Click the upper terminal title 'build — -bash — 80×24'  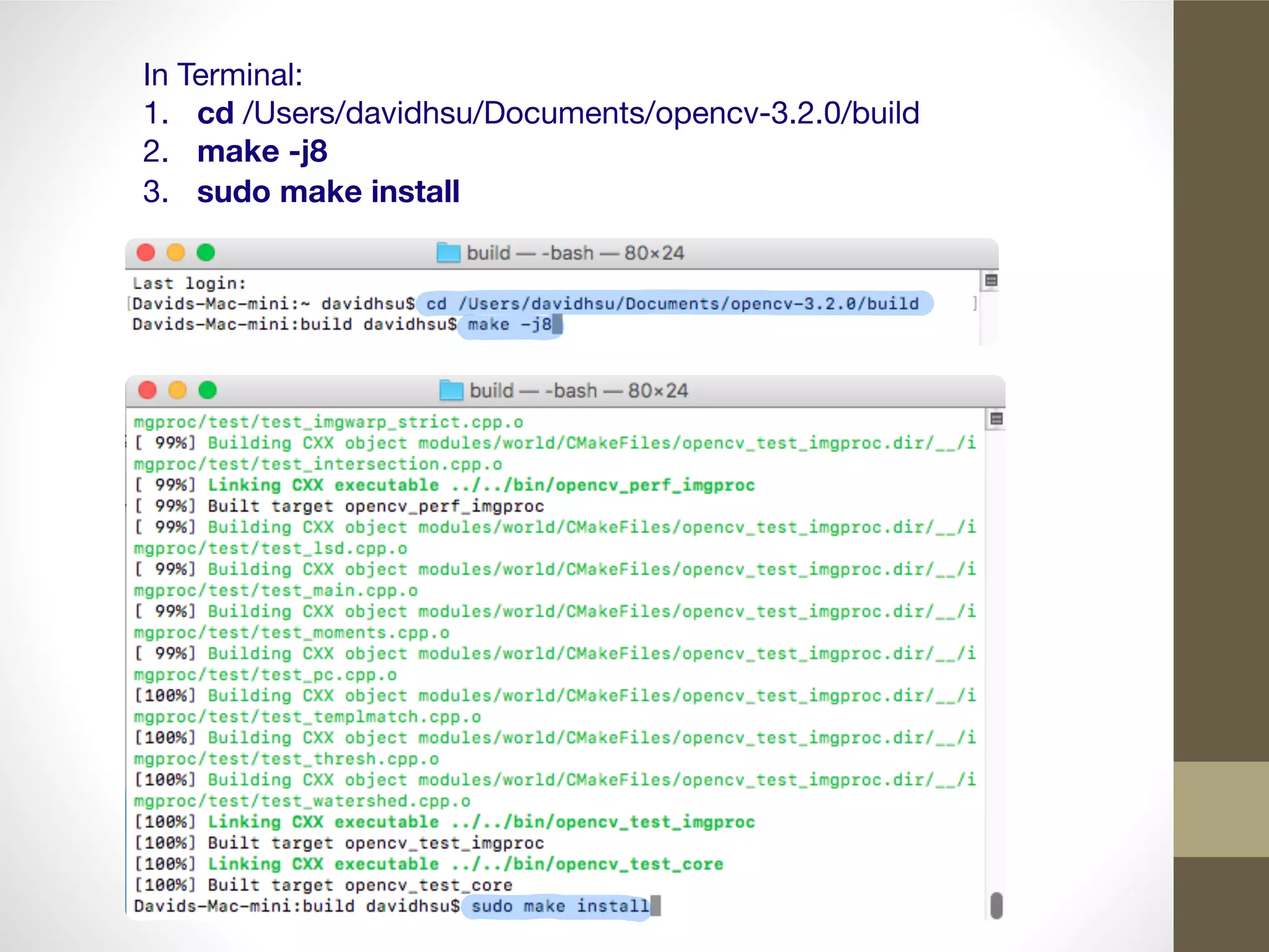click(x=575, y=253)
